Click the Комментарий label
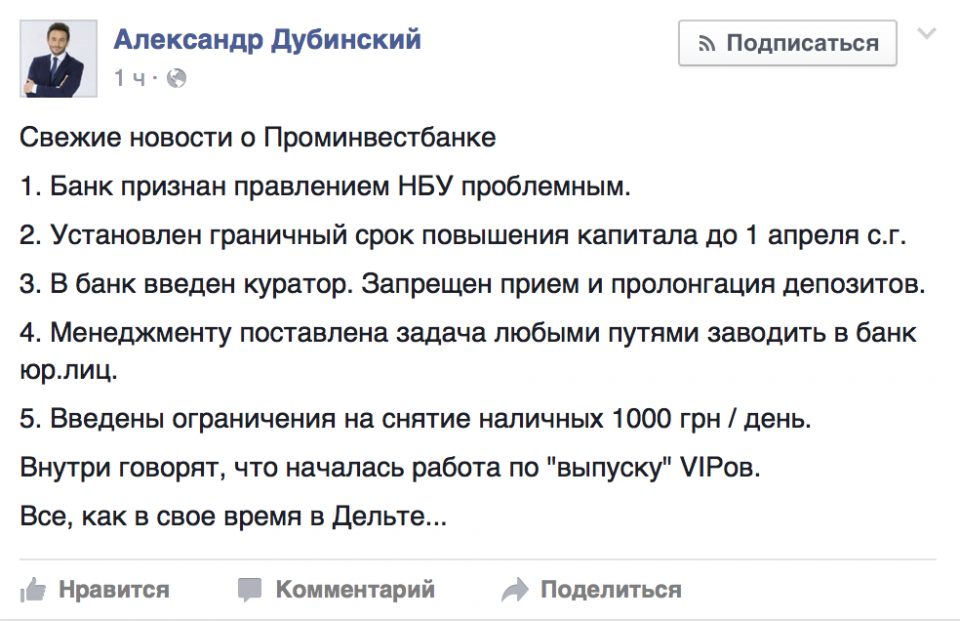This screenshot has width=960, height=621. [x=355, y=590]
